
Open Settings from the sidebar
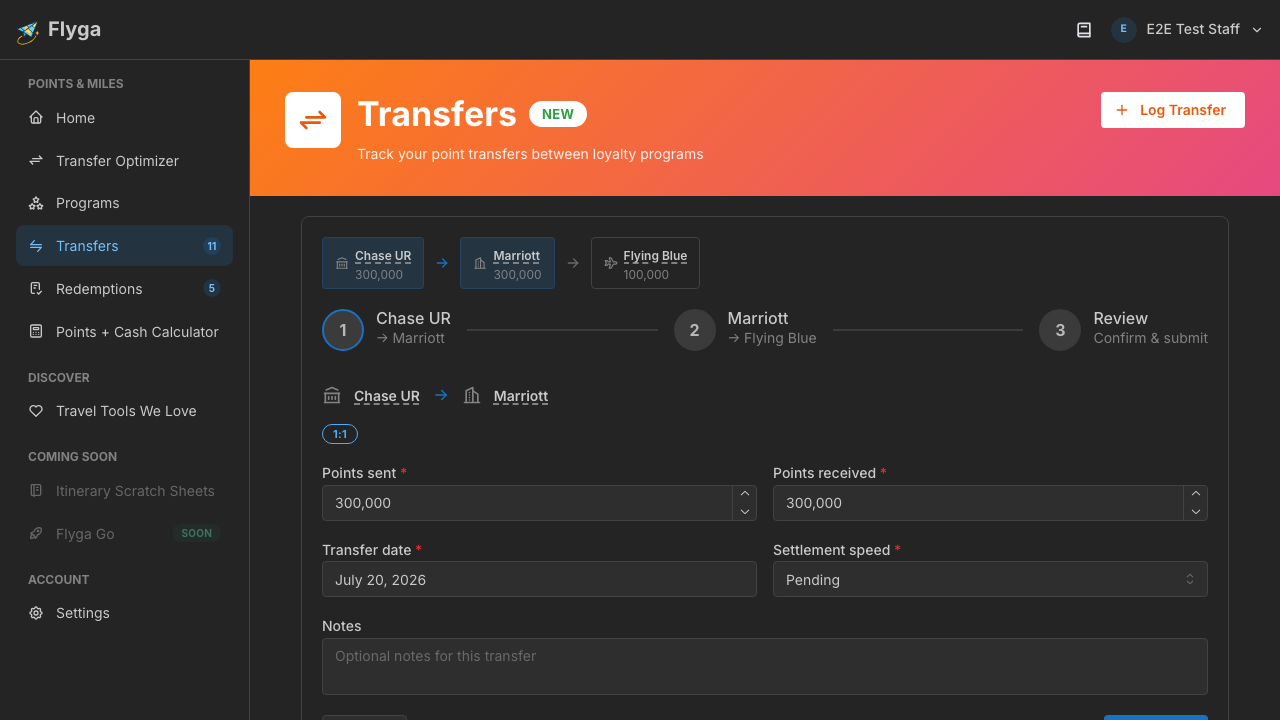pos(124,613)
